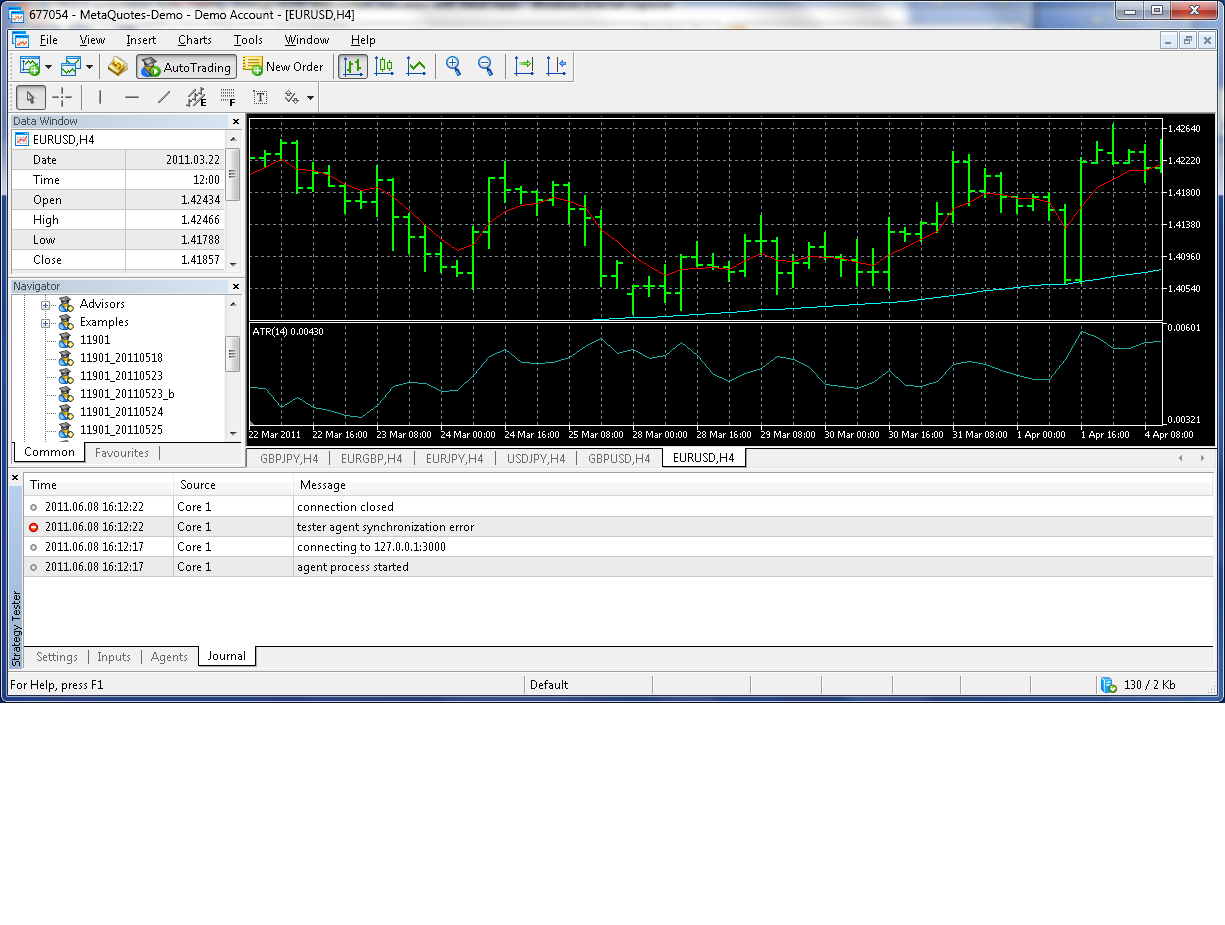
Task: Switch chart to candlesticks mode
Action: click(x=384, y=67)
